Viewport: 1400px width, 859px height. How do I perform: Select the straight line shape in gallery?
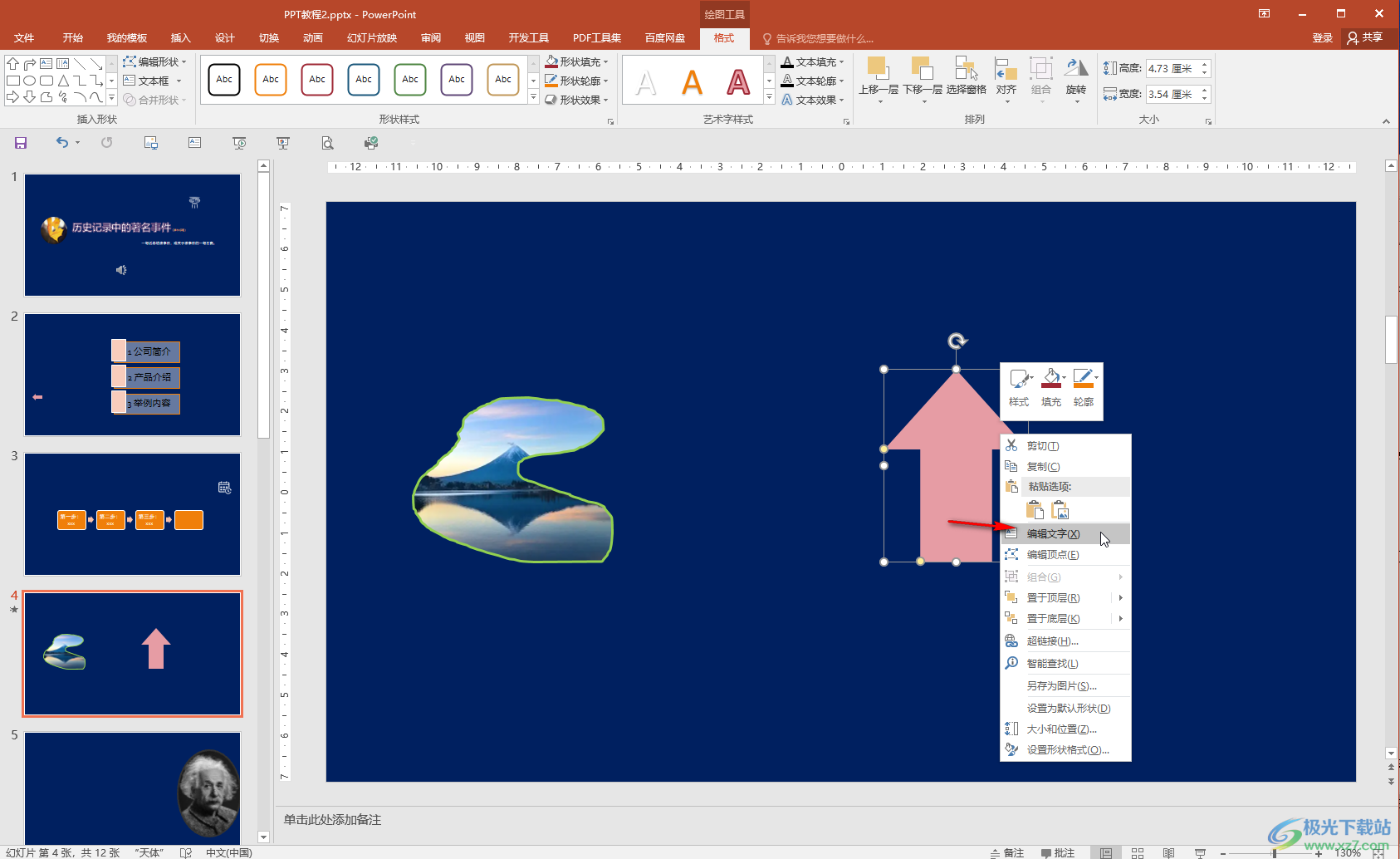point(80,64)
